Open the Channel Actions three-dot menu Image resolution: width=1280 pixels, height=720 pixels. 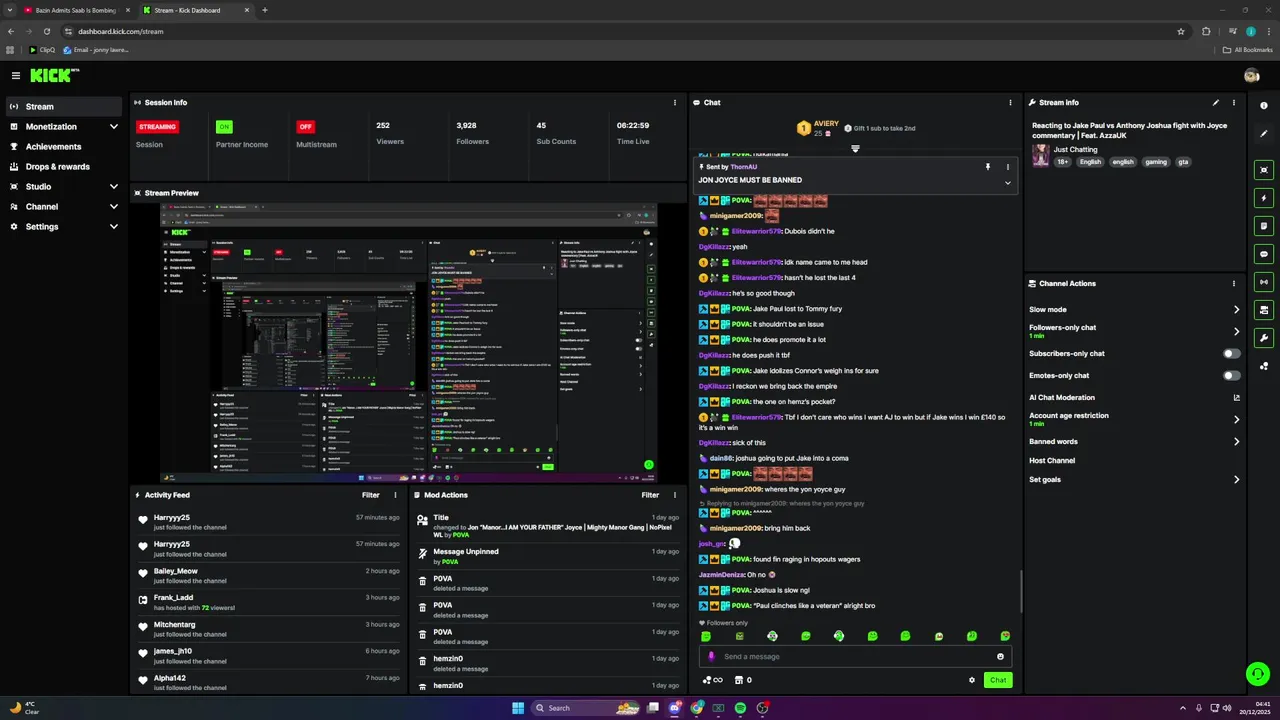[1233, 283]
